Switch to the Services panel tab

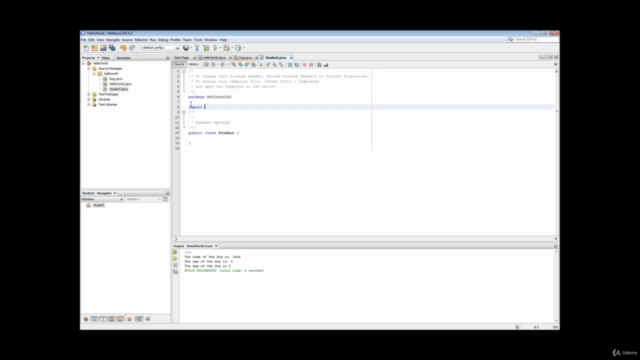click(x=123, y=58)
